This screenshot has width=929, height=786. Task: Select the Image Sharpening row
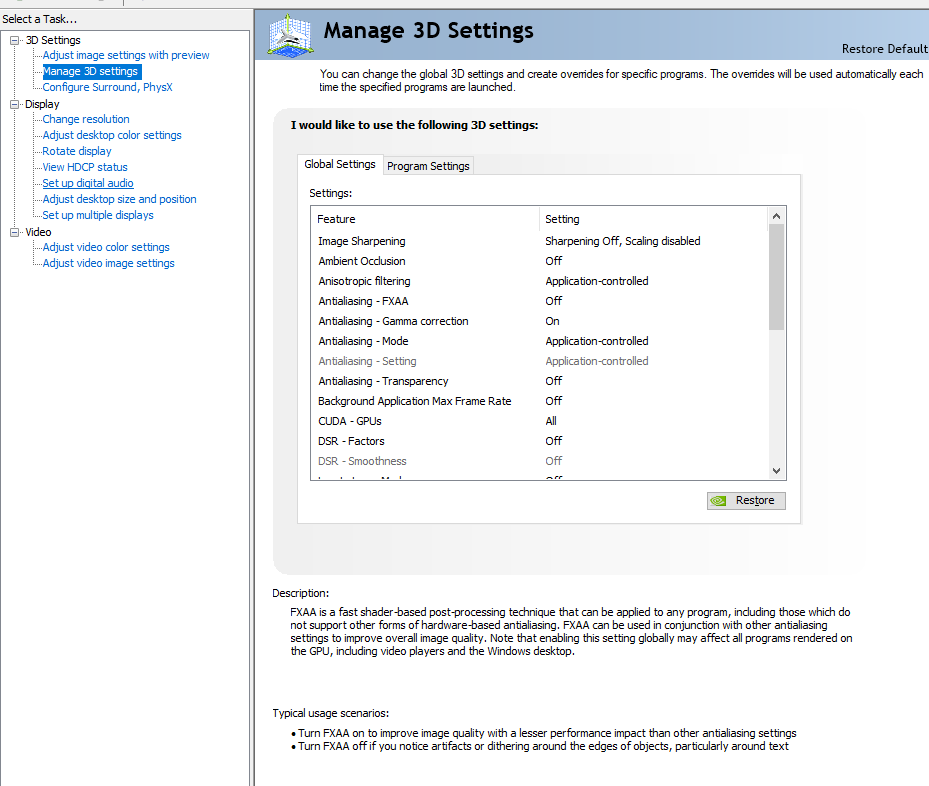[539, 241]
